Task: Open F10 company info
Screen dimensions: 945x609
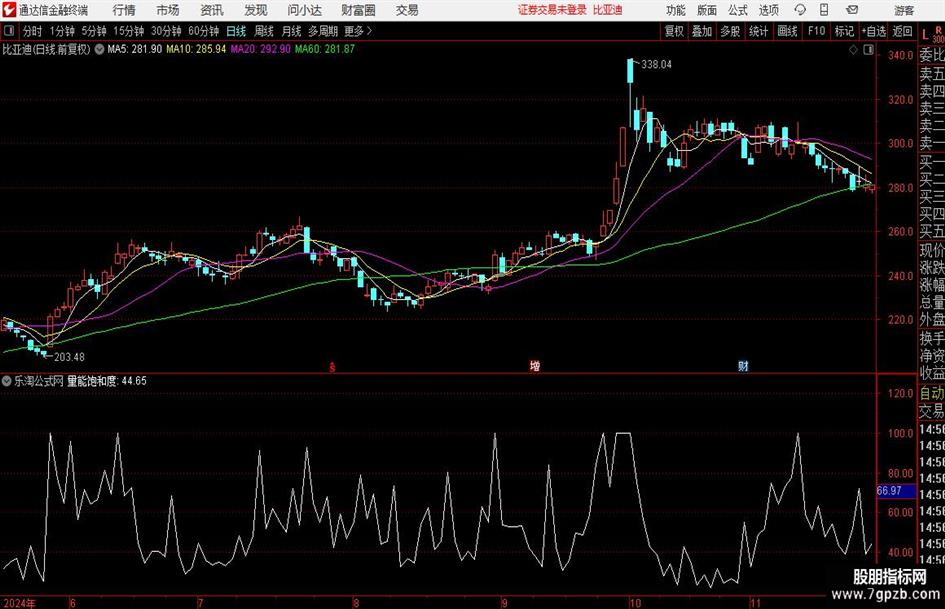Action: point(817,31)
